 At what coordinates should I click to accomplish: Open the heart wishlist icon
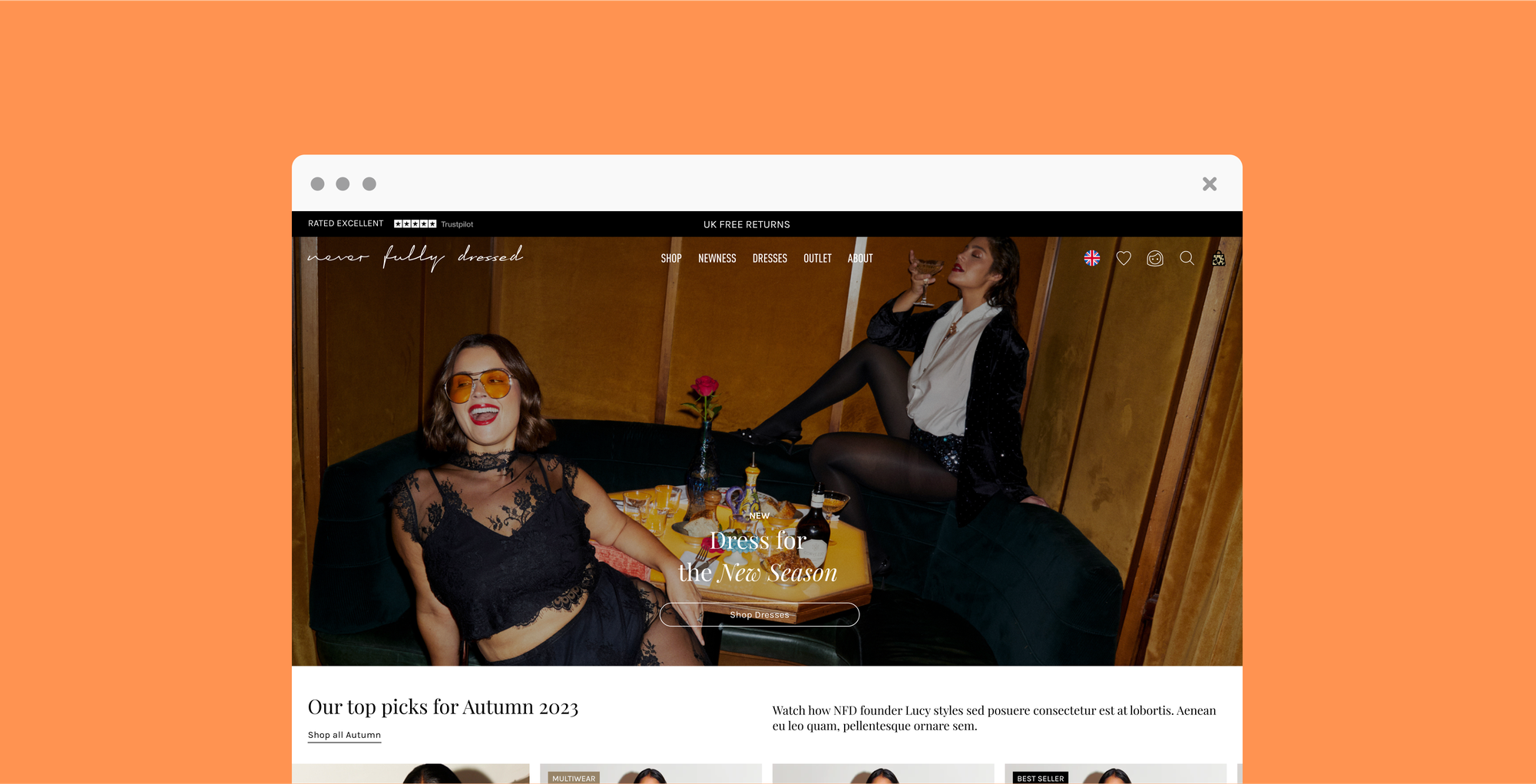click(1123, 258)
